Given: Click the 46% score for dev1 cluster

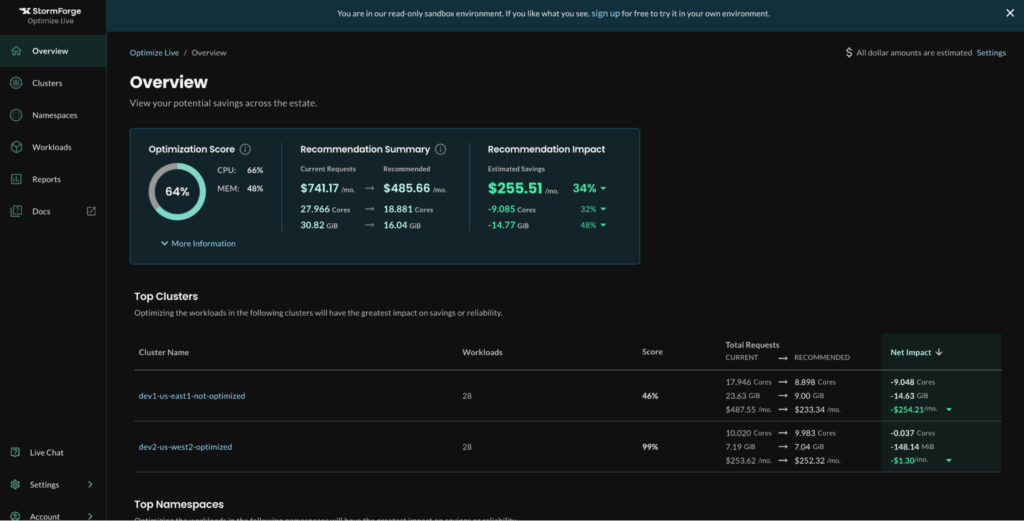Looking at the screenshot, I should click(x=650, y=396).
